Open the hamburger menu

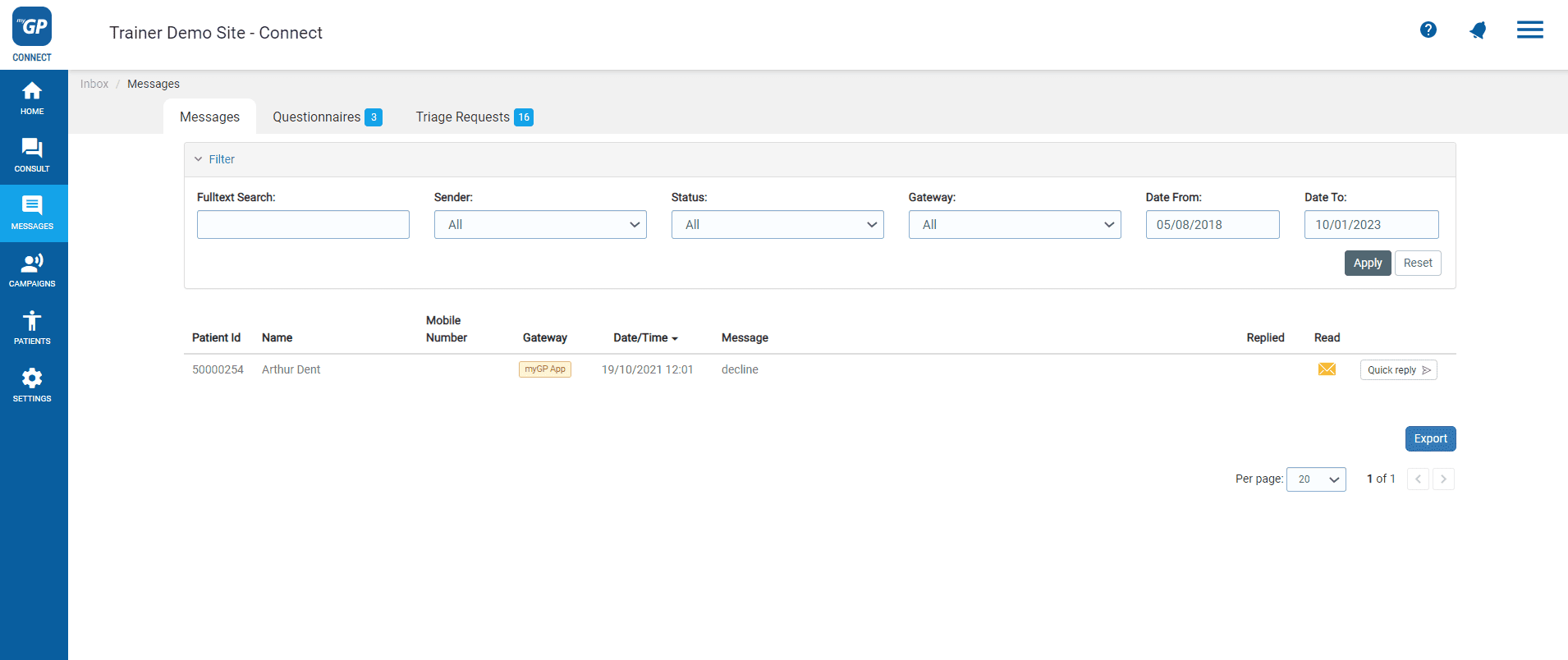1529,30
